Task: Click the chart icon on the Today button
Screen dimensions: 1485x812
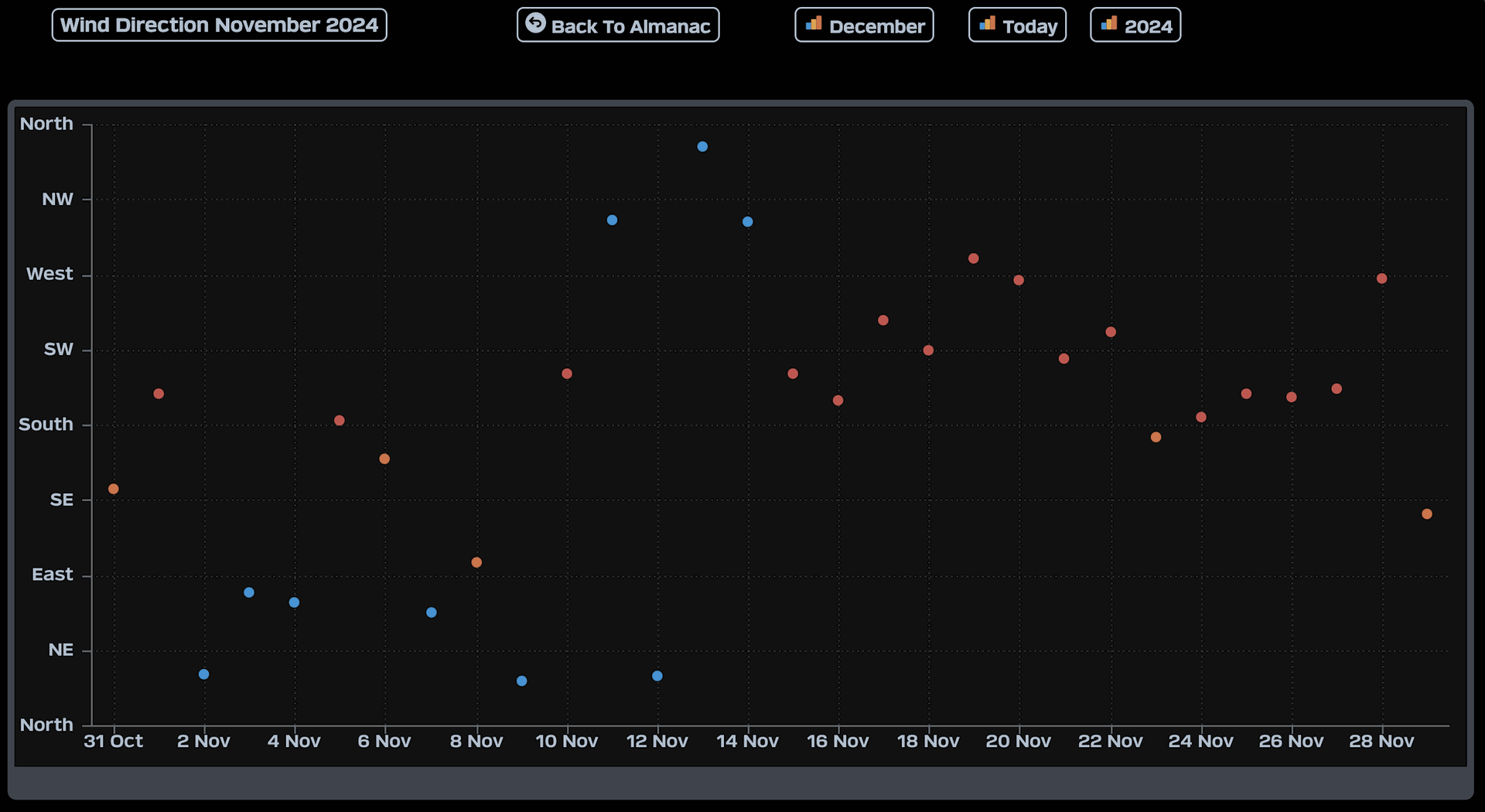Action: click(x=987, y=24)
